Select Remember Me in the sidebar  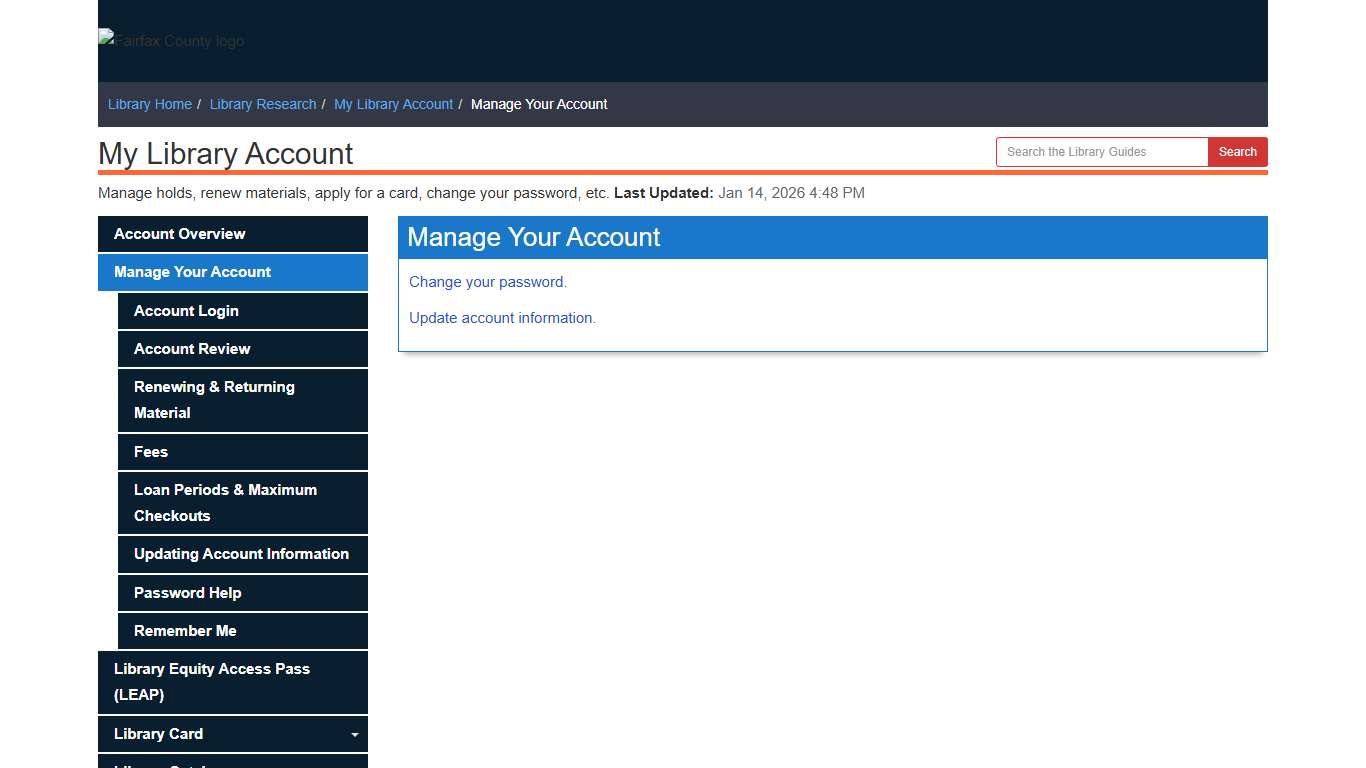coord(185,631)
